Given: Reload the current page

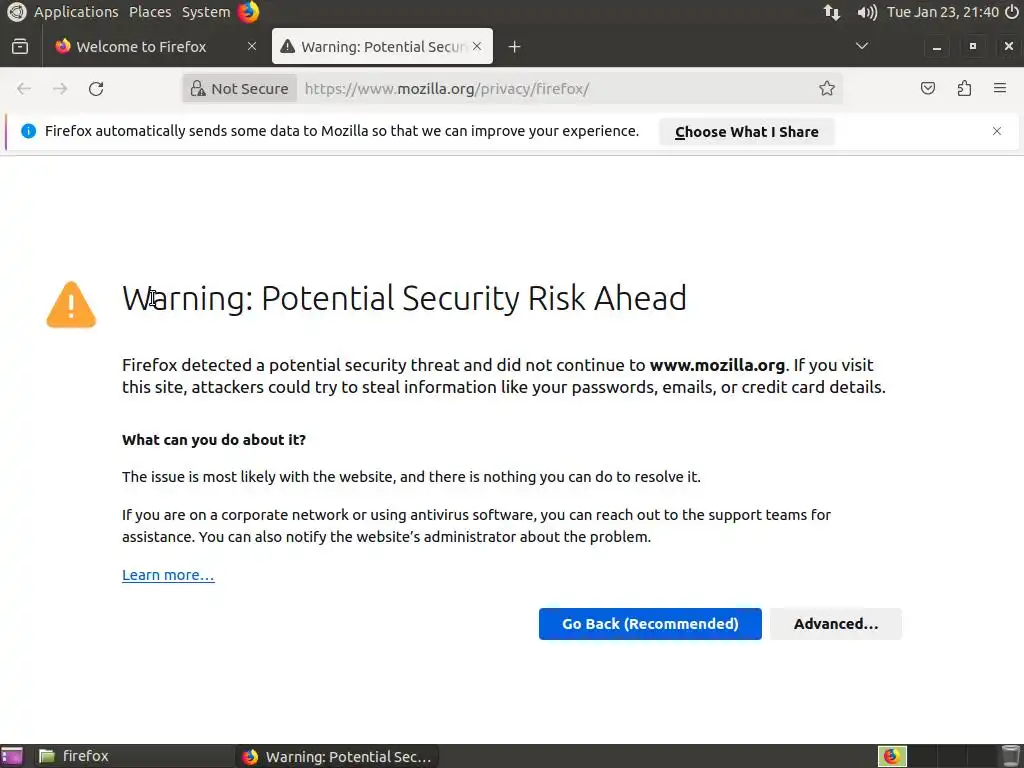Looking at the screenshot, I should (96, 89).
